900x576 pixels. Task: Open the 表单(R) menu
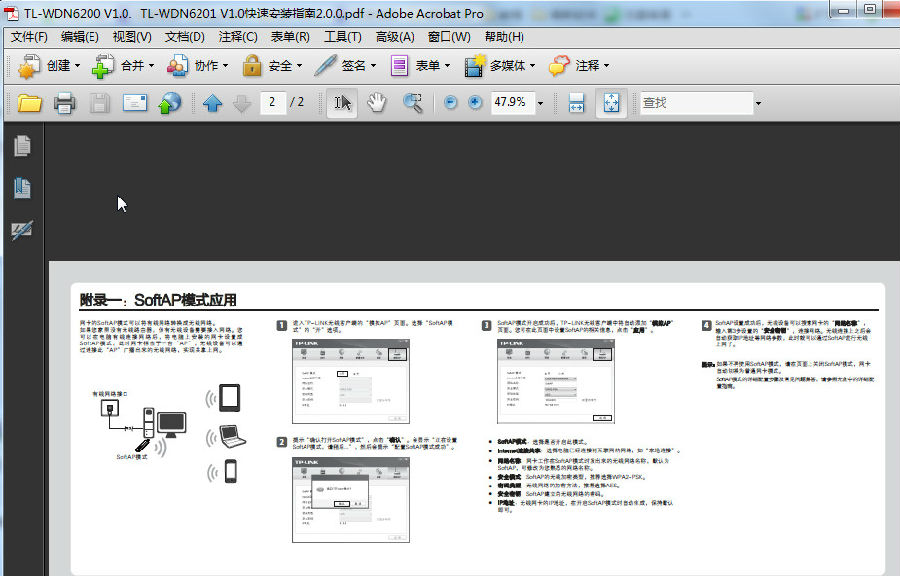pyautogui.click(x=290, y=37)
